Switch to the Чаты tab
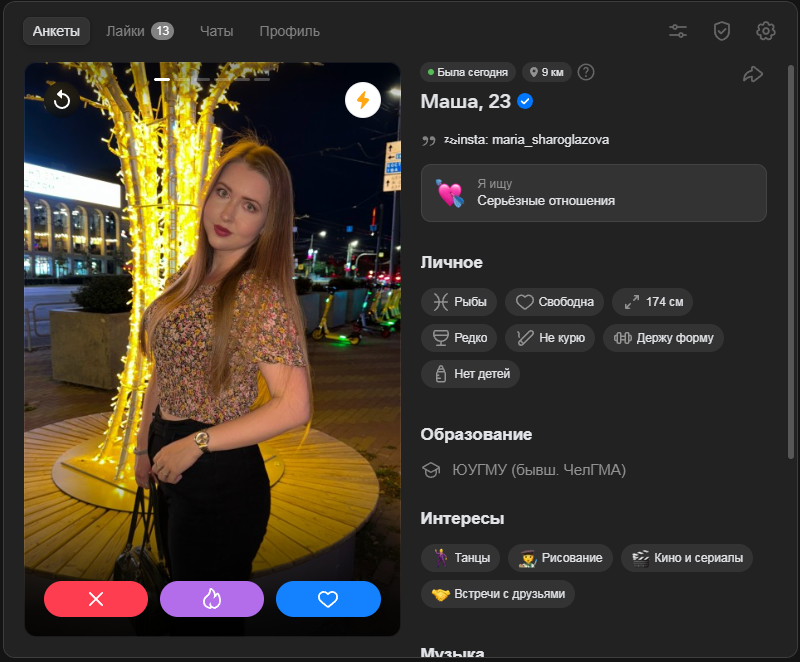 click(216, 31)
